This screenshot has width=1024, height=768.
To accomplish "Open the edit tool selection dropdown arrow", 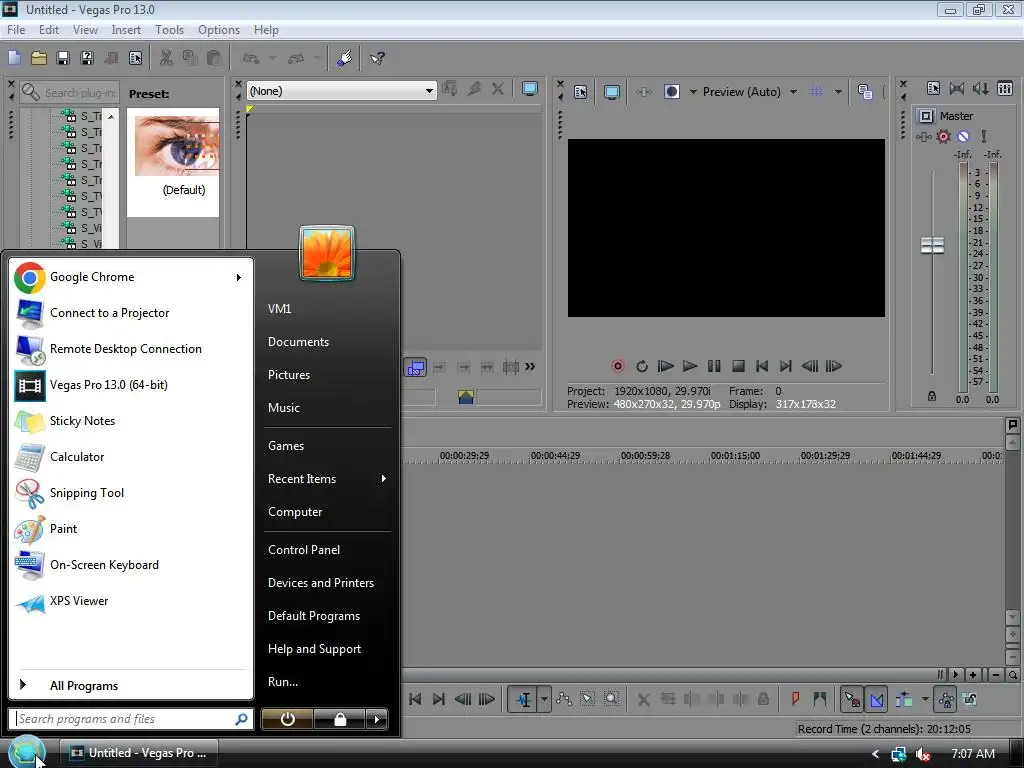I will point(544,699).
